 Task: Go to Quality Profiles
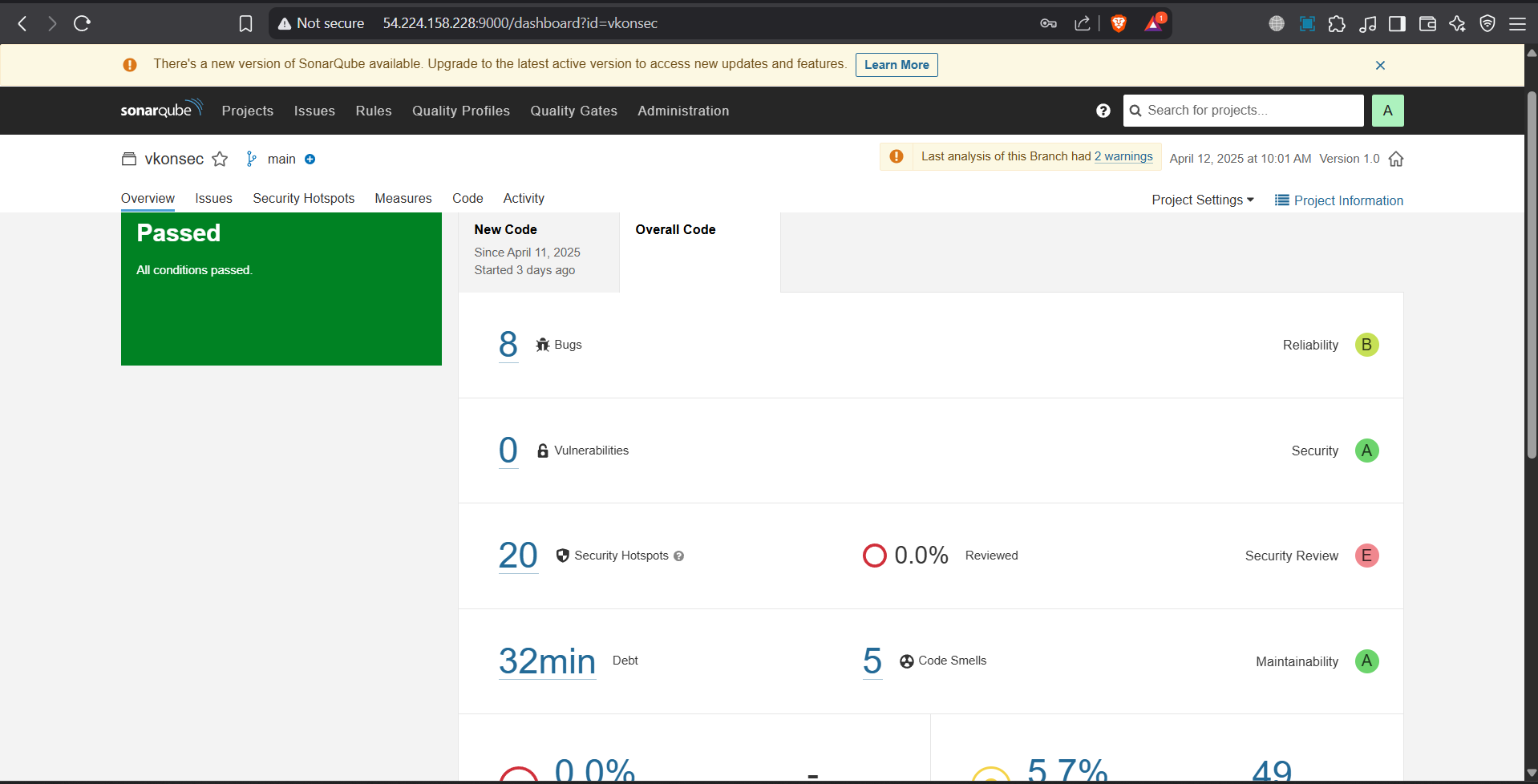pos(461,111)
